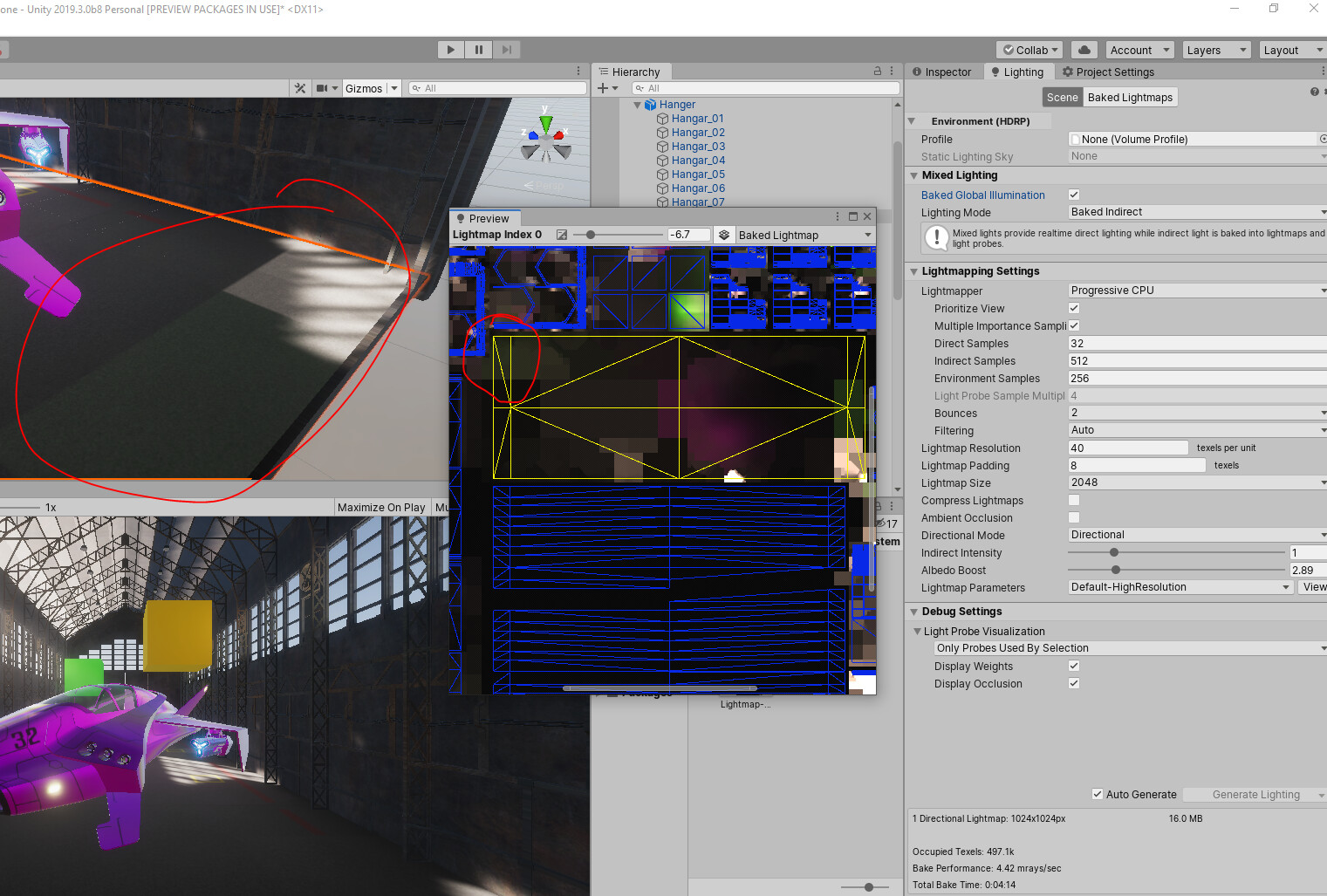The height and width of the screenshot is (896, 1327).
Task: Click Maximize On Play
Action: pyautogui.click(x=381, y=507)
